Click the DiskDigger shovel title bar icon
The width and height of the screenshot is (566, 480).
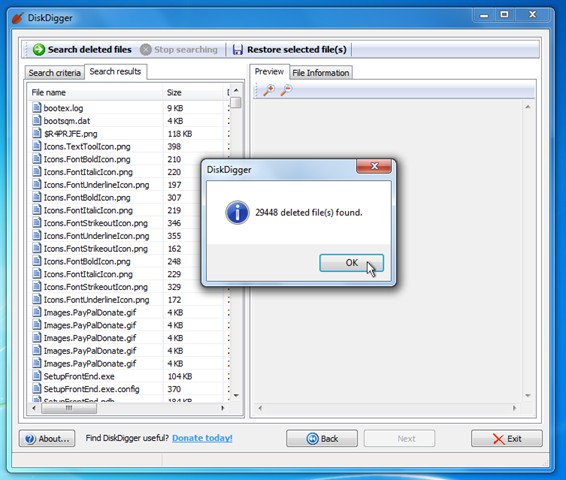coord(18,18)
